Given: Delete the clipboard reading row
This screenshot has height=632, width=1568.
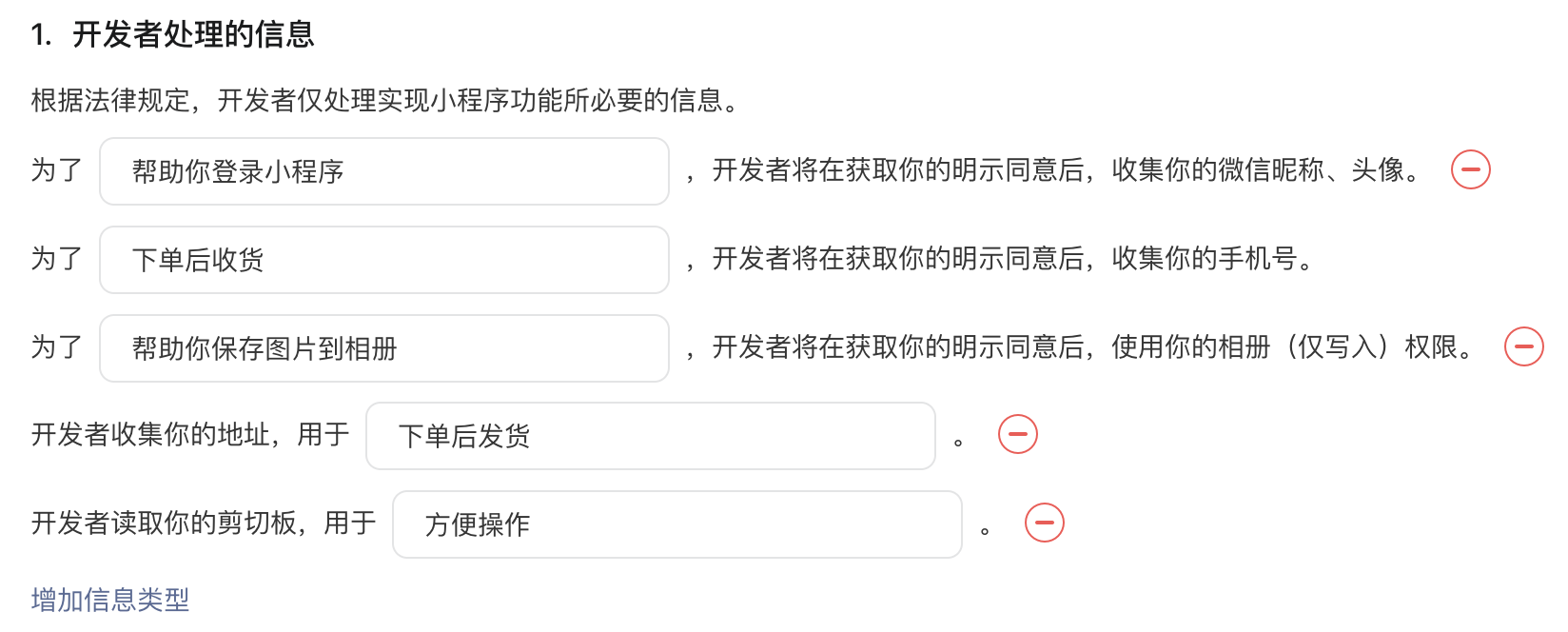Looking at the screenshot, I should pyautogui.click(x=1044, y=523).
